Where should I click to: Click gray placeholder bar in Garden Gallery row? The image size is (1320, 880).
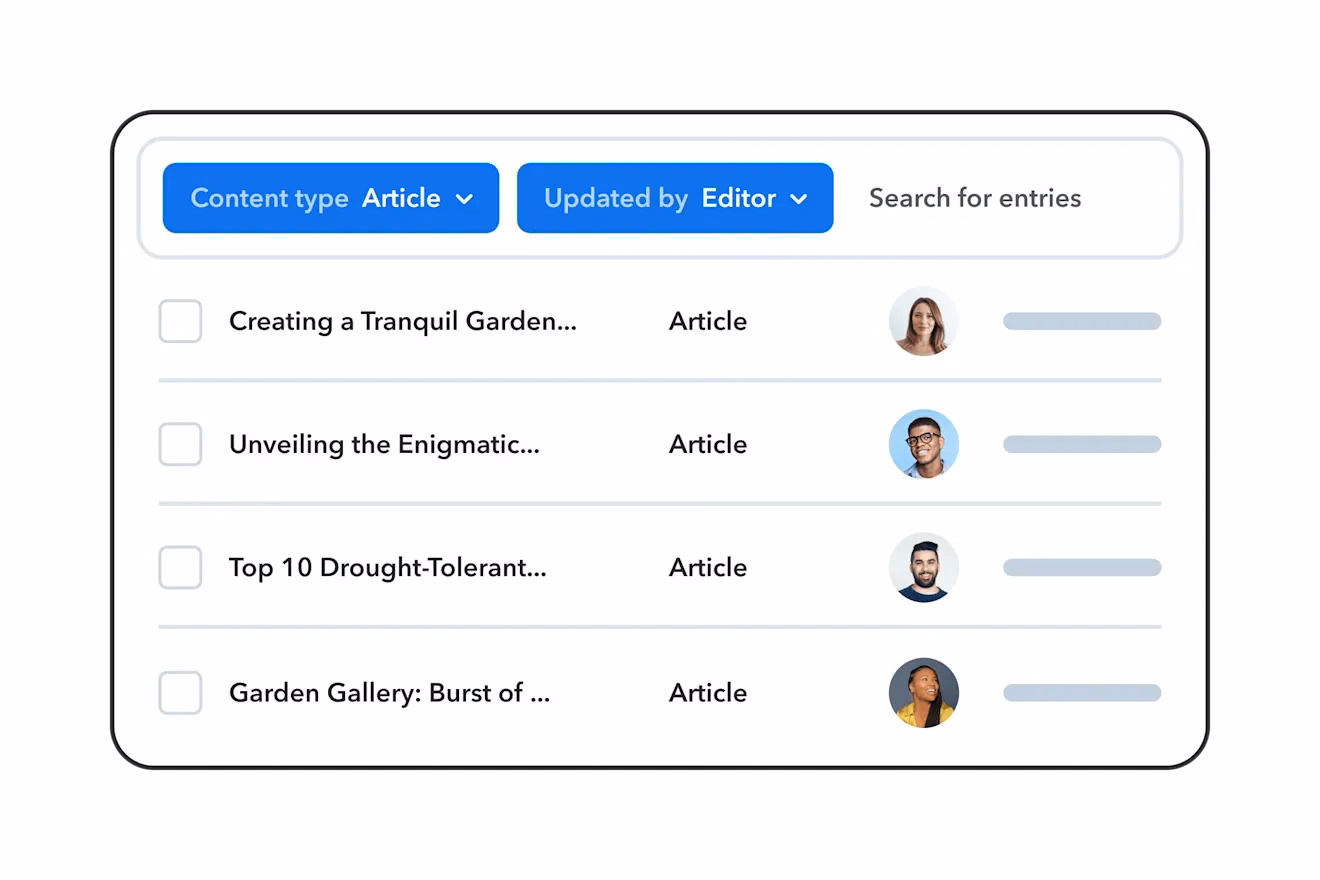pos(1081,692)
